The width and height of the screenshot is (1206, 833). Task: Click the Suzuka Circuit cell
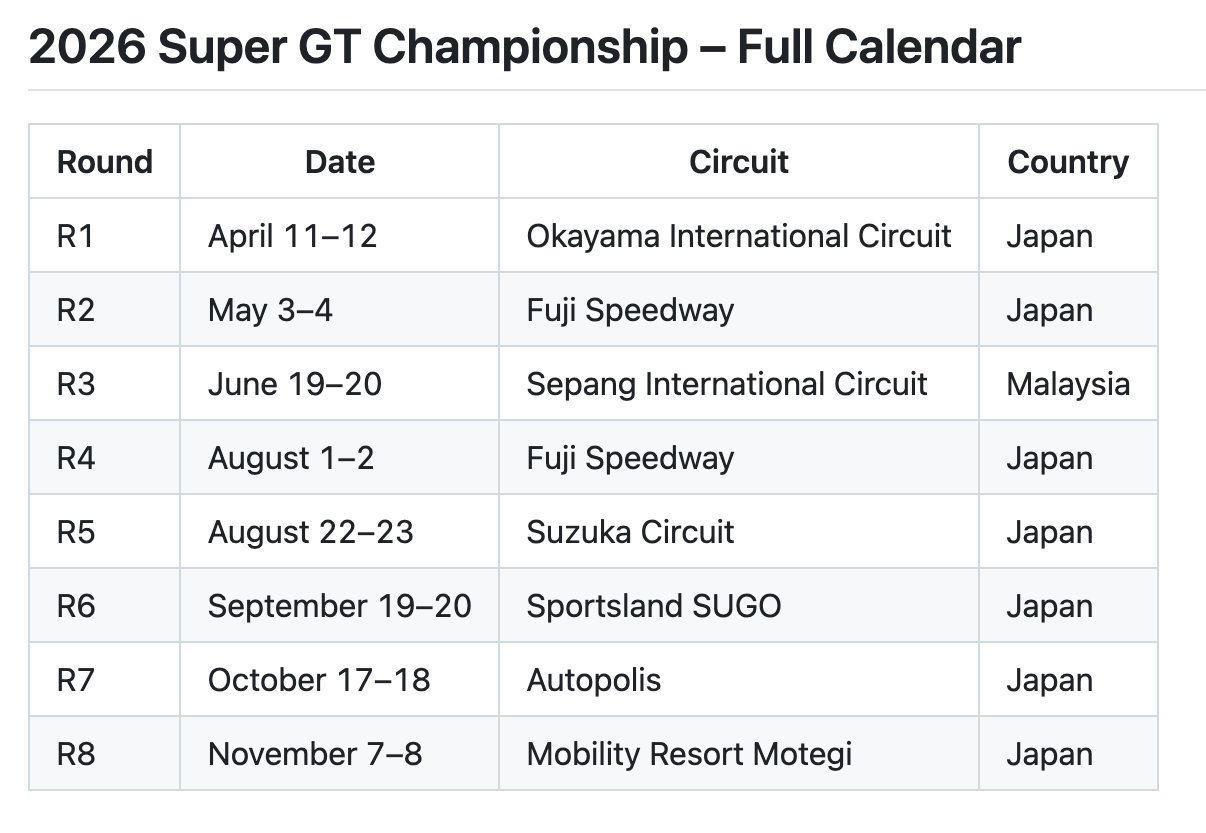tap(630, 532)
